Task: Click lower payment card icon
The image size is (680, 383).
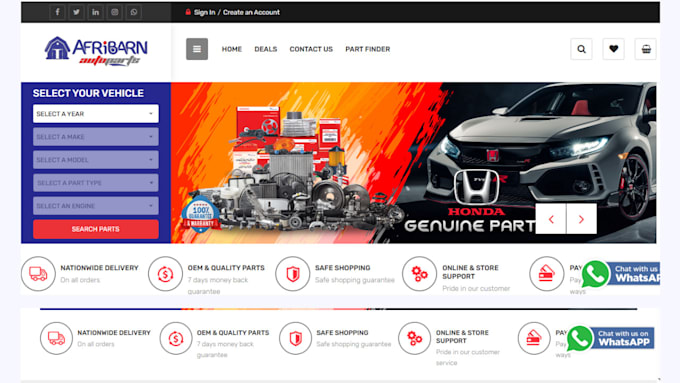Action: [x=534, y=338]
